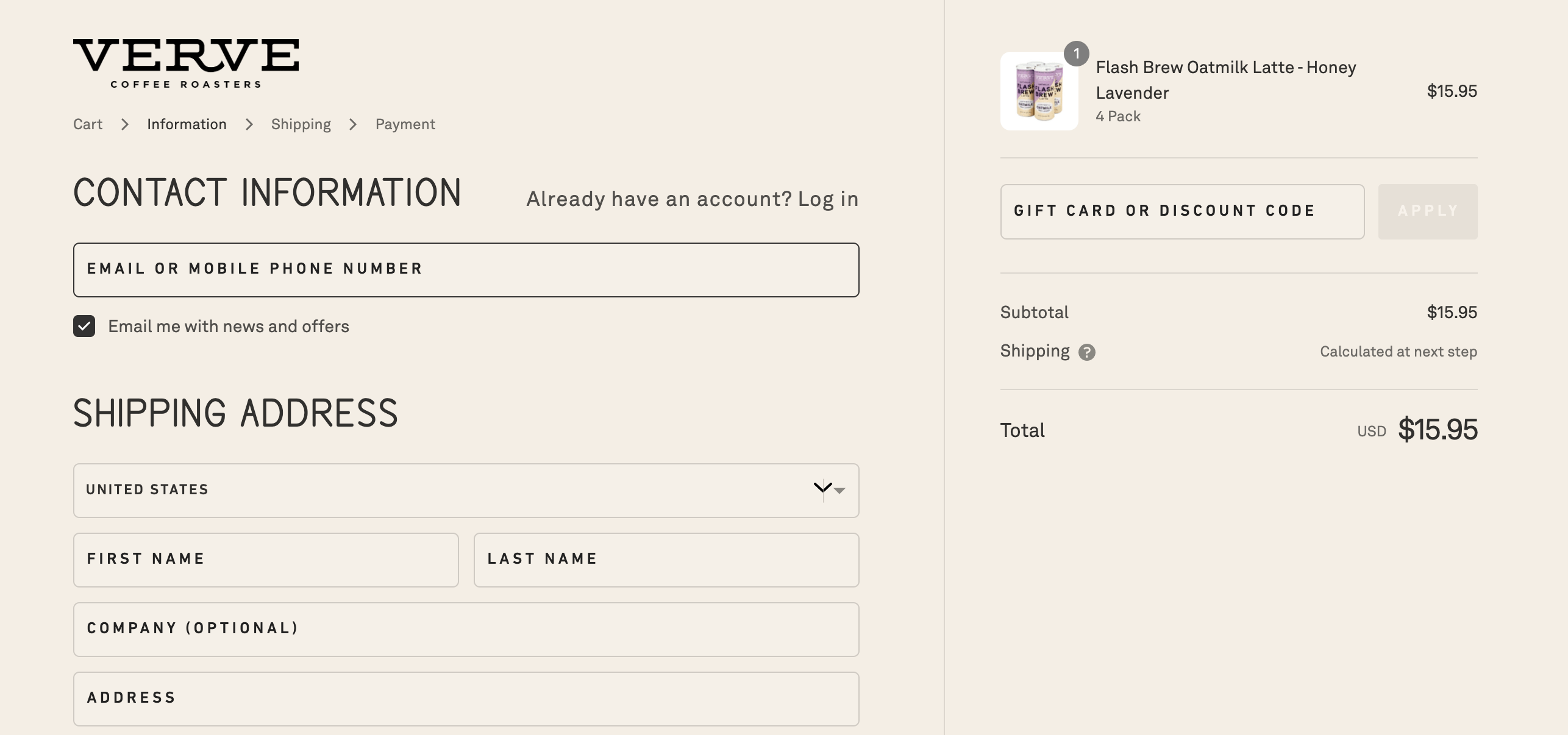Click the shipping help question mark icon
1568x735 pixels.
[1086, 352]
